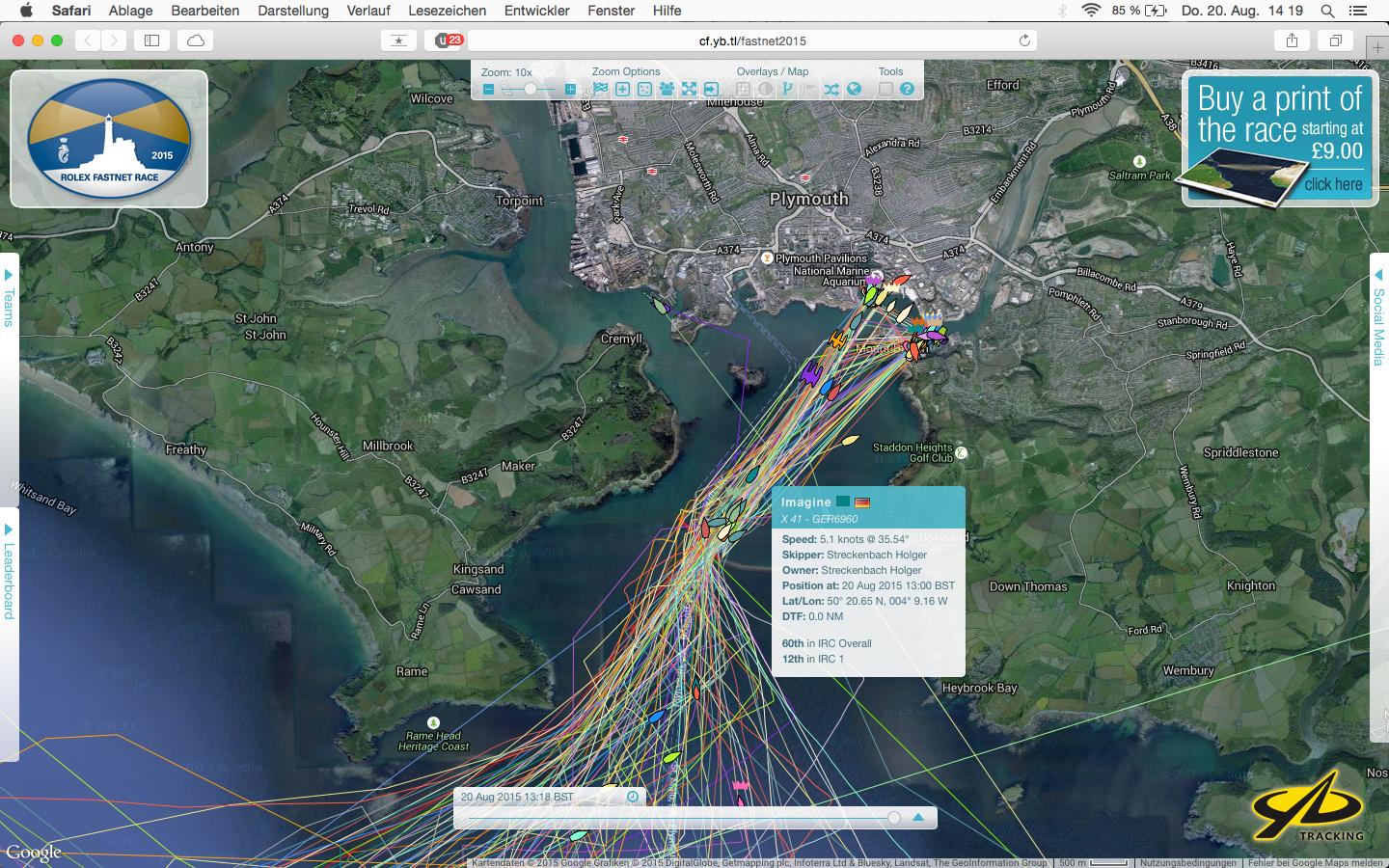Click the group of people fleet icon
Viewport: 1389px width, 868px height.
(x=667, y=90)
